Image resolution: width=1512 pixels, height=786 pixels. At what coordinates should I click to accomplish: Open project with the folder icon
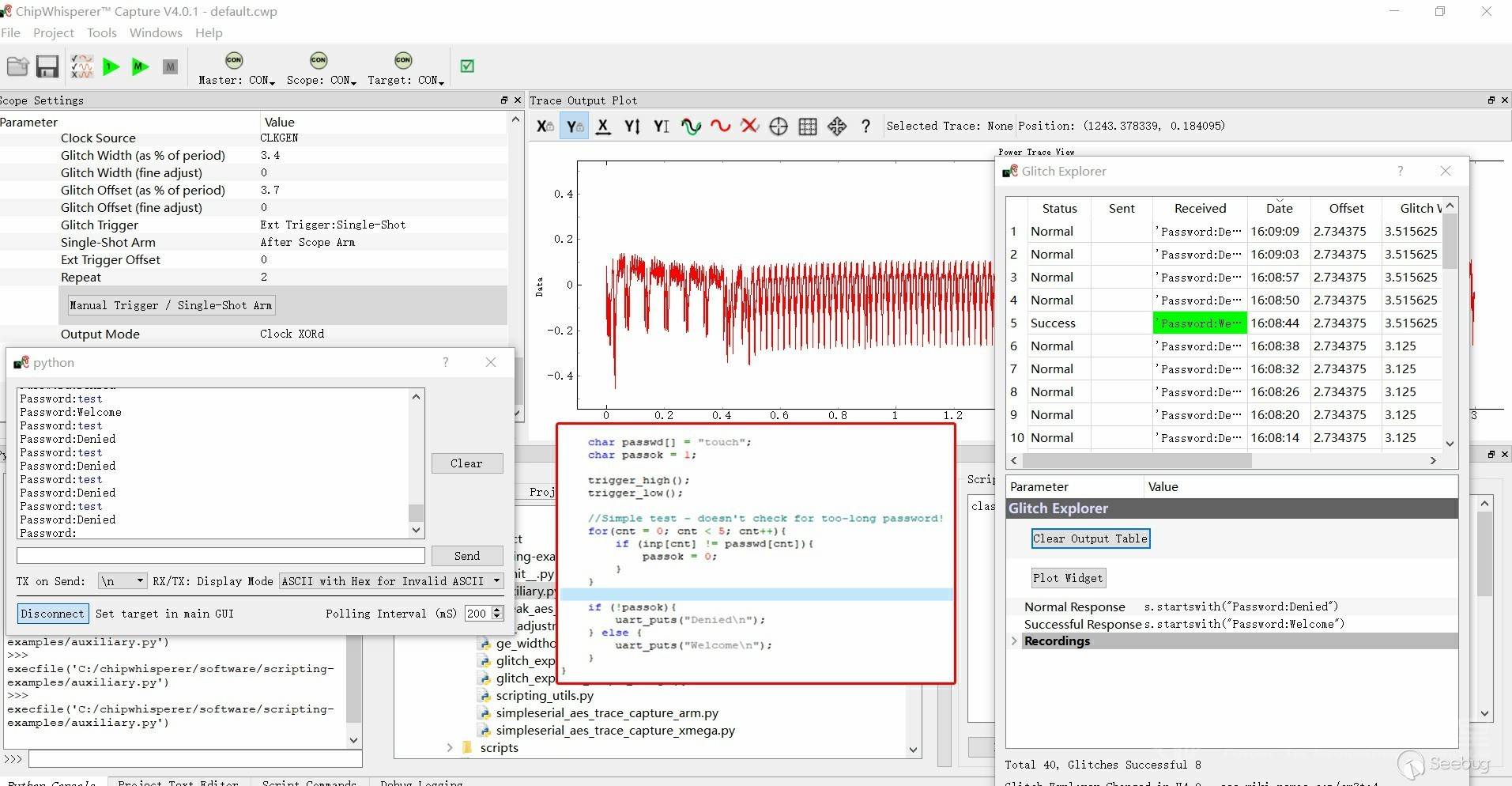(x=17, y=66)
